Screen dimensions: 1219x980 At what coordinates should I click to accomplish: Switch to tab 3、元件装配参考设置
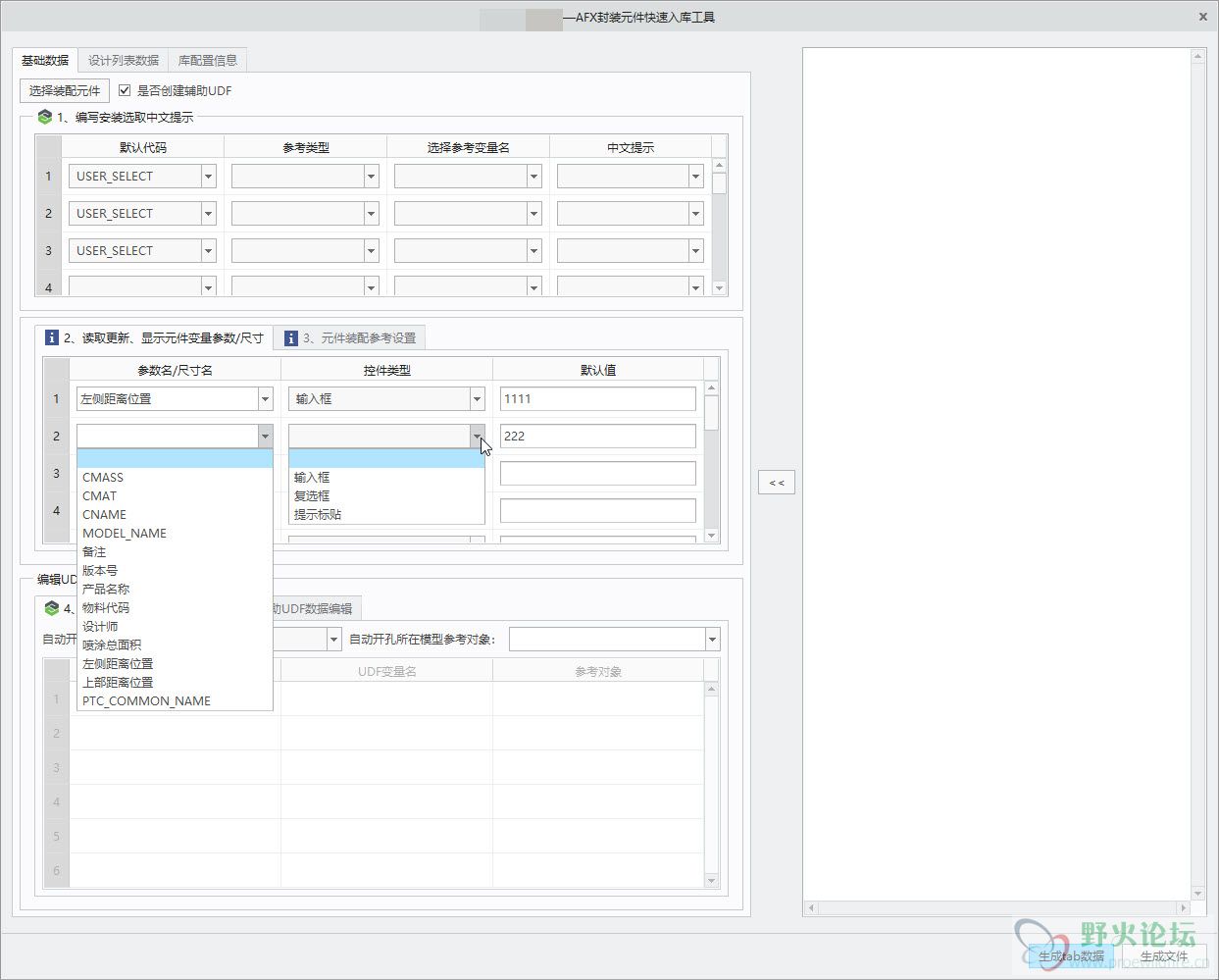coord(350,337)
